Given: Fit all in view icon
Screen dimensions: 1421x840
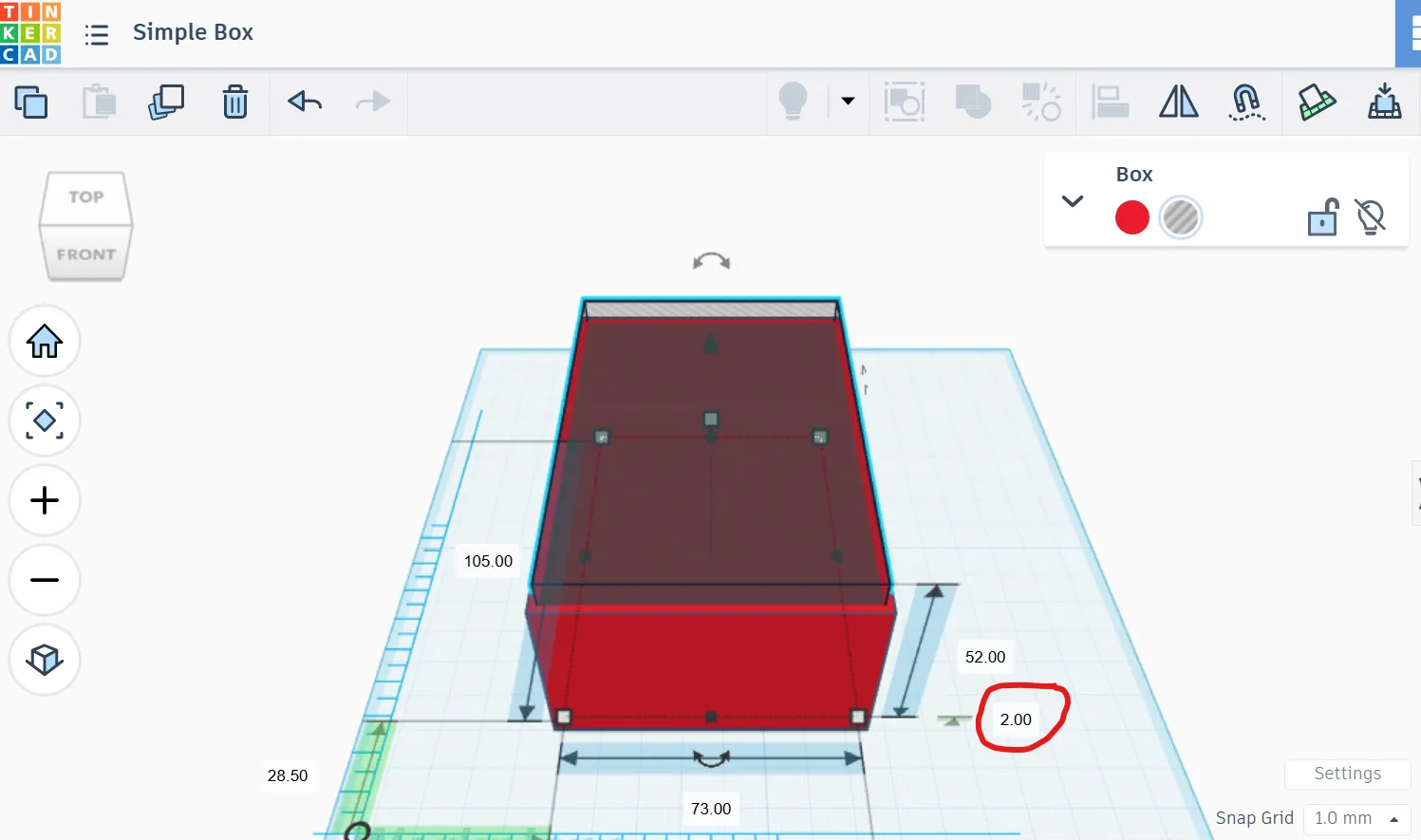Looking at the screenshot, I should click(45, 420).
